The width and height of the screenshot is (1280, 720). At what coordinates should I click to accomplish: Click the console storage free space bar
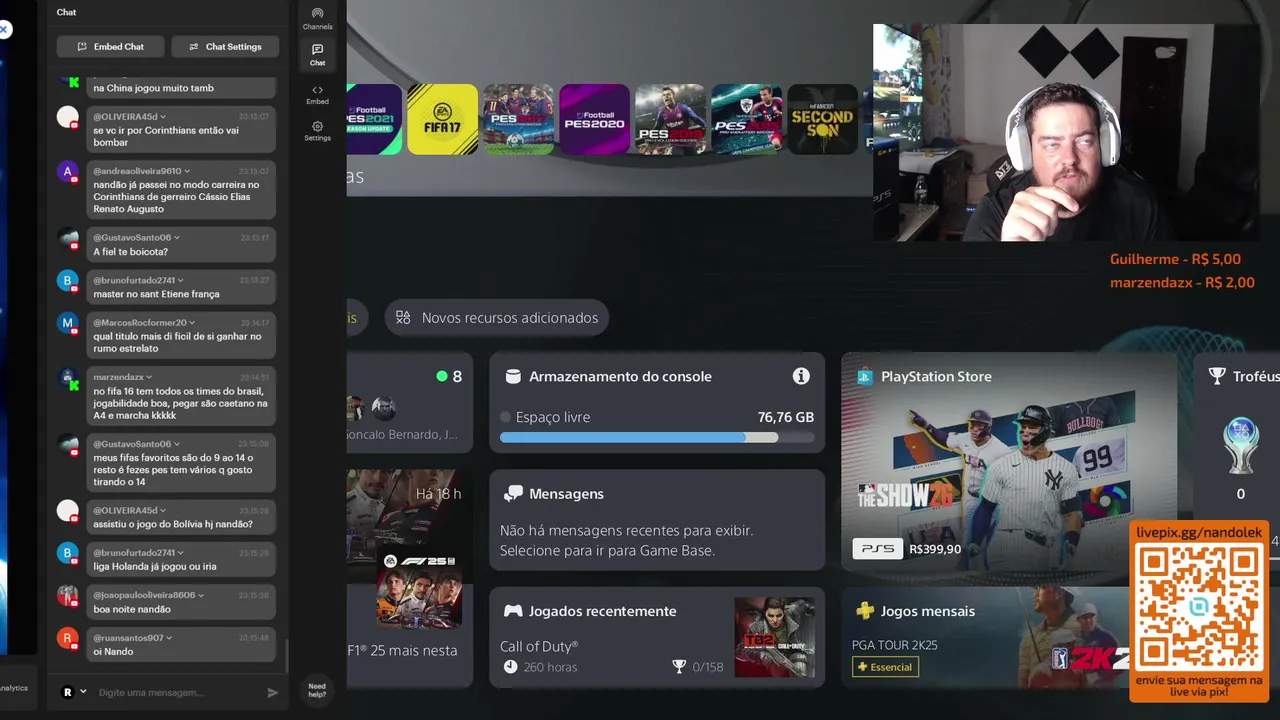point(657,437)
